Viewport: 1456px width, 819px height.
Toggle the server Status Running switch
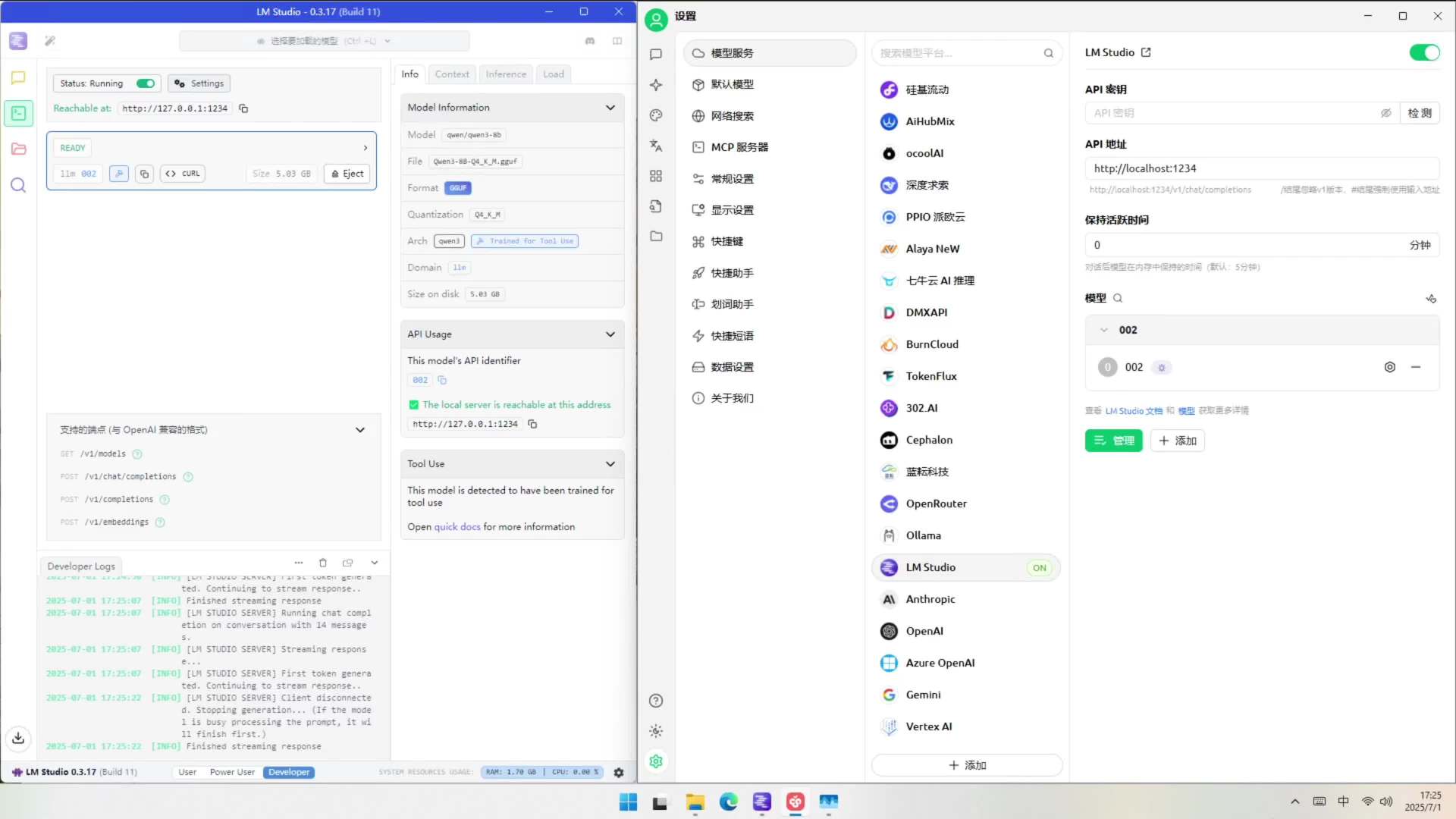(x=146, y=83)
